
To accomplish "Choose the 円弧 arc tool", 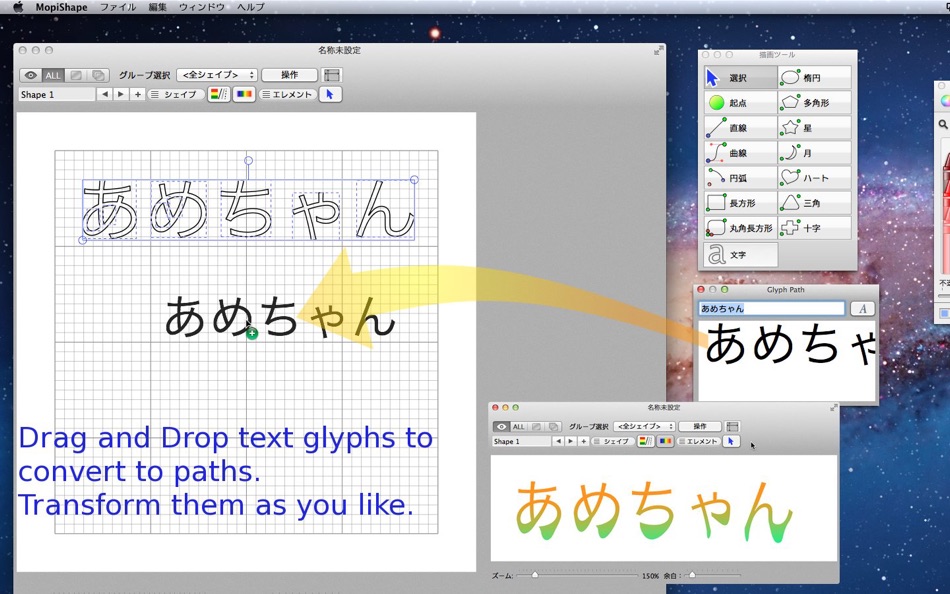I will pyautogui.click(x=740, y=178).
